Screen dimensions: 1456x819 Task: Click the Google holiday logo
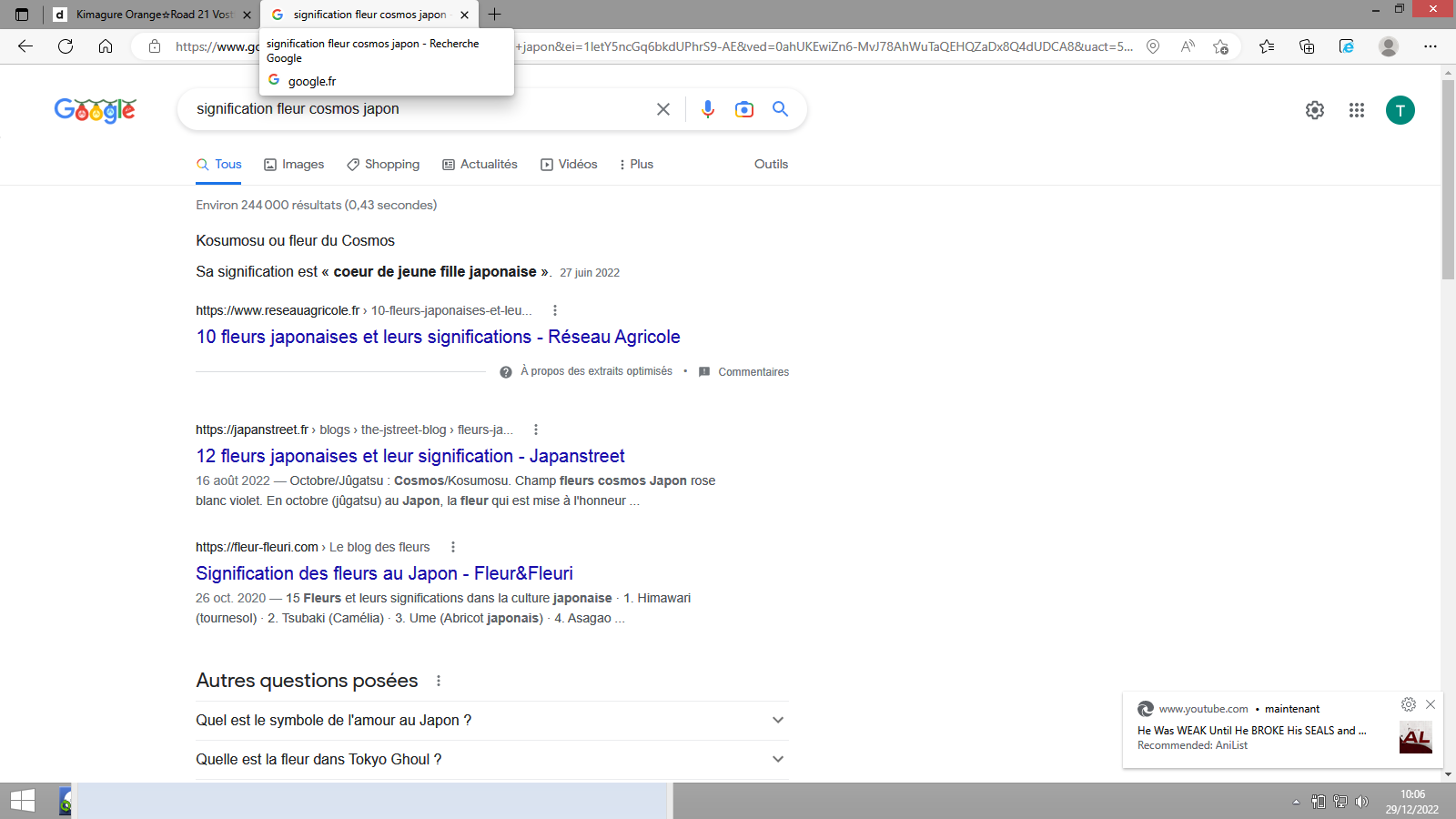pos(96,110)
